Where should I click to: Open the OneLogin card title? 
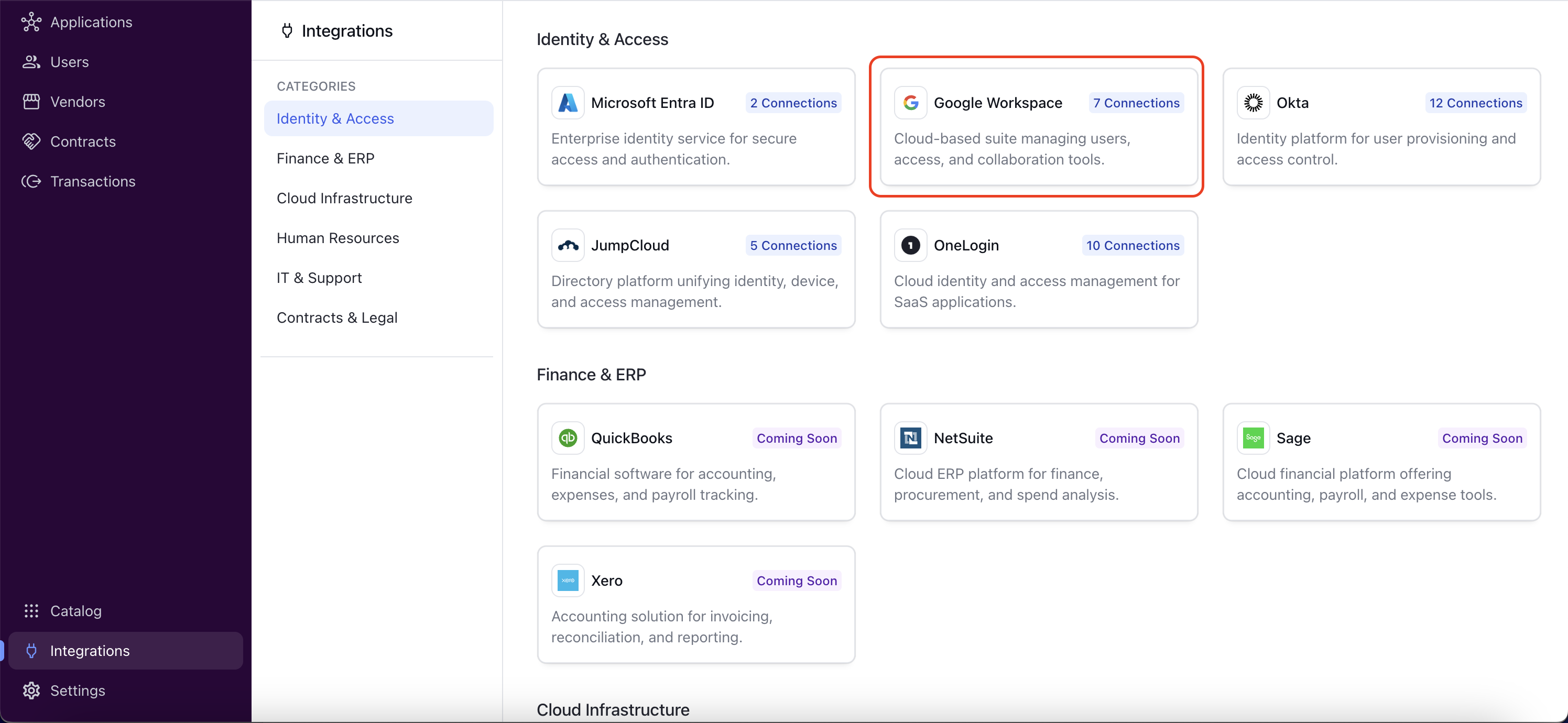tap(966, 245)
